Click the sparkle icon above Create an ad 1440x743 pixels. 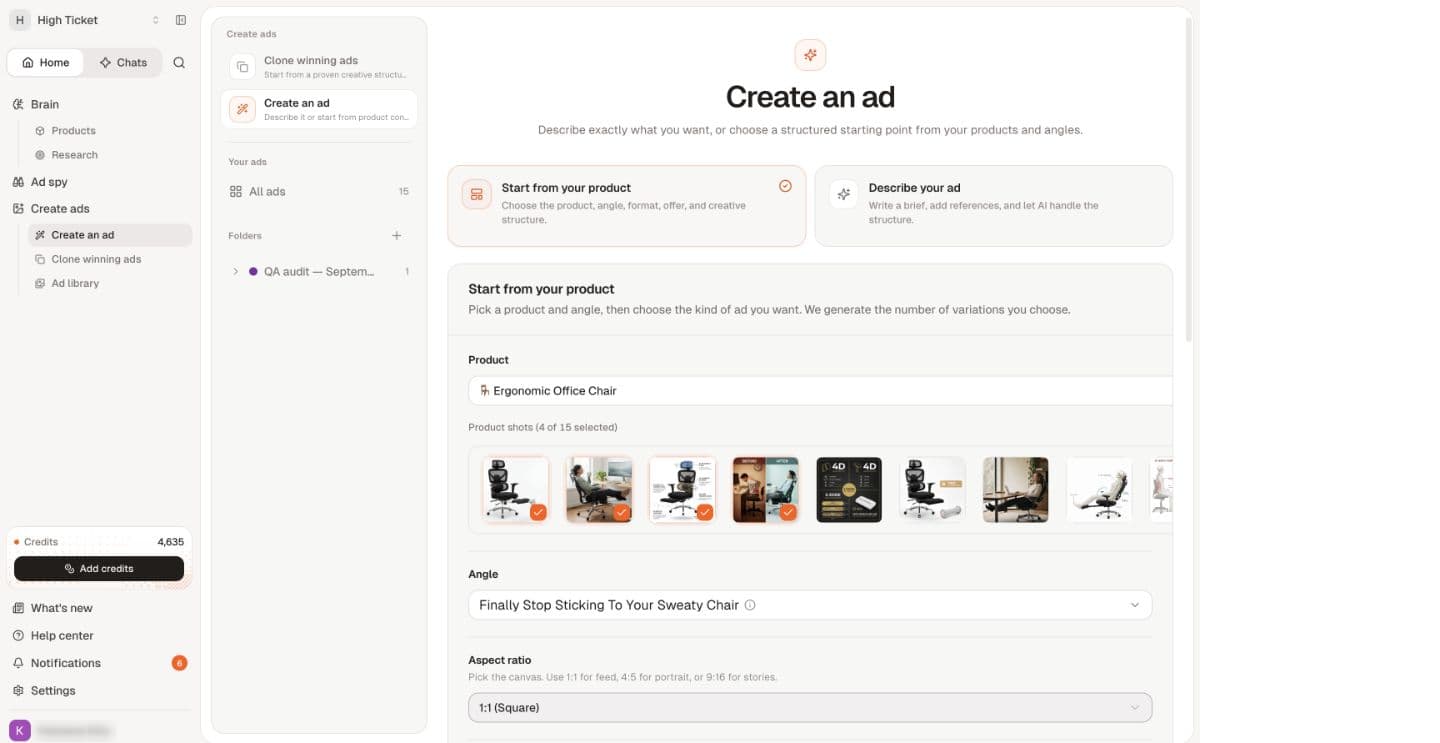click(x=810, y=55)
